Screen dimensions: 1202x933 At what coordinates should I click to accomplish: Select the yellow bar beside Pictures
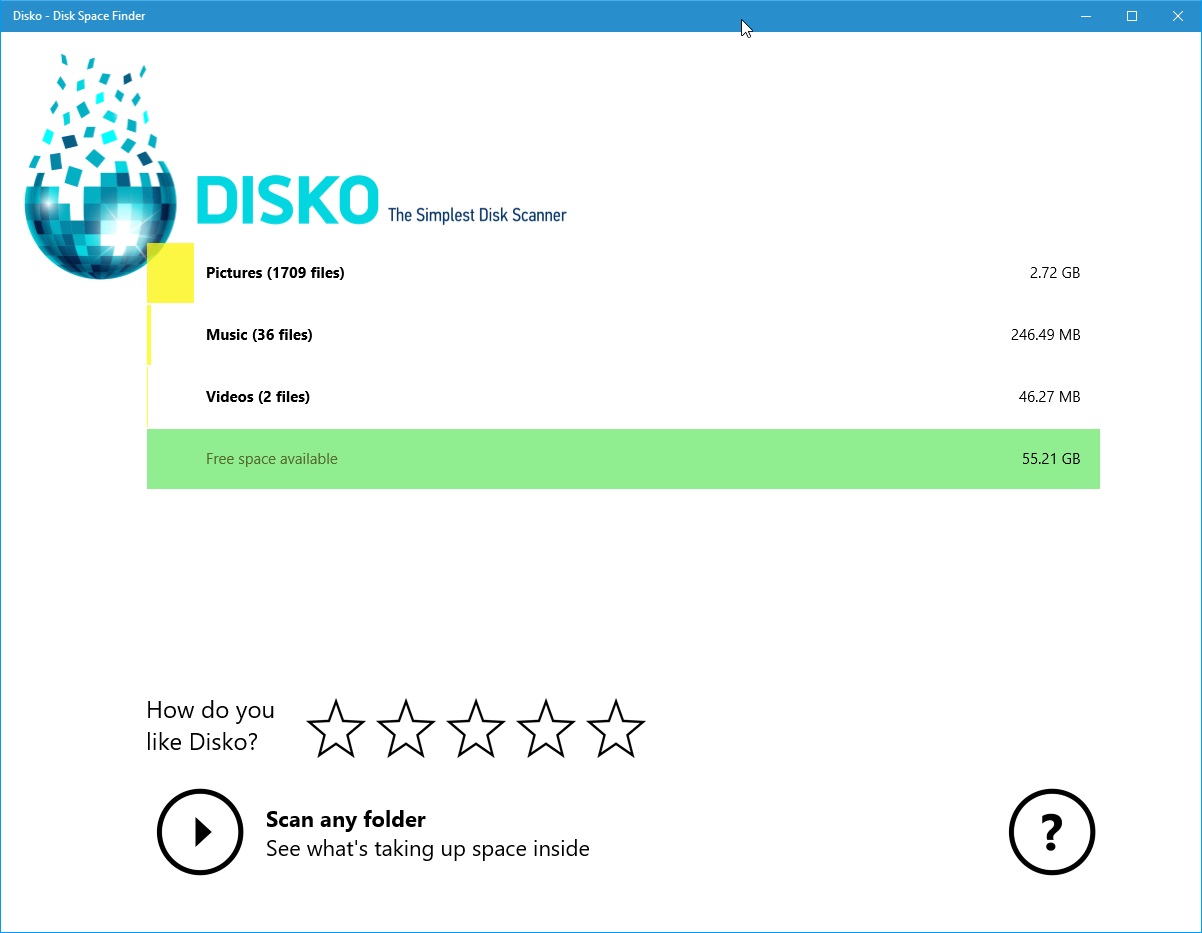pos(170,272)
